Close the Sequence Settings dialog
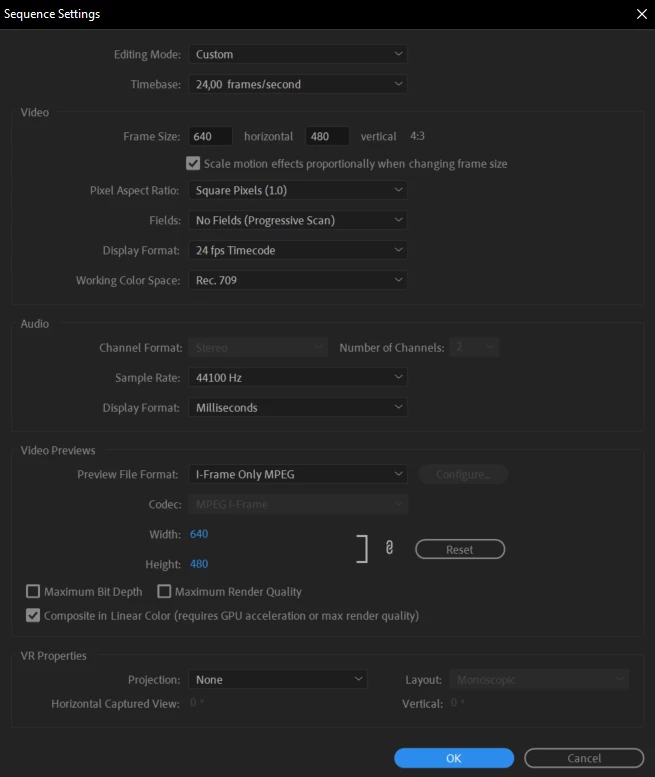 642,14
